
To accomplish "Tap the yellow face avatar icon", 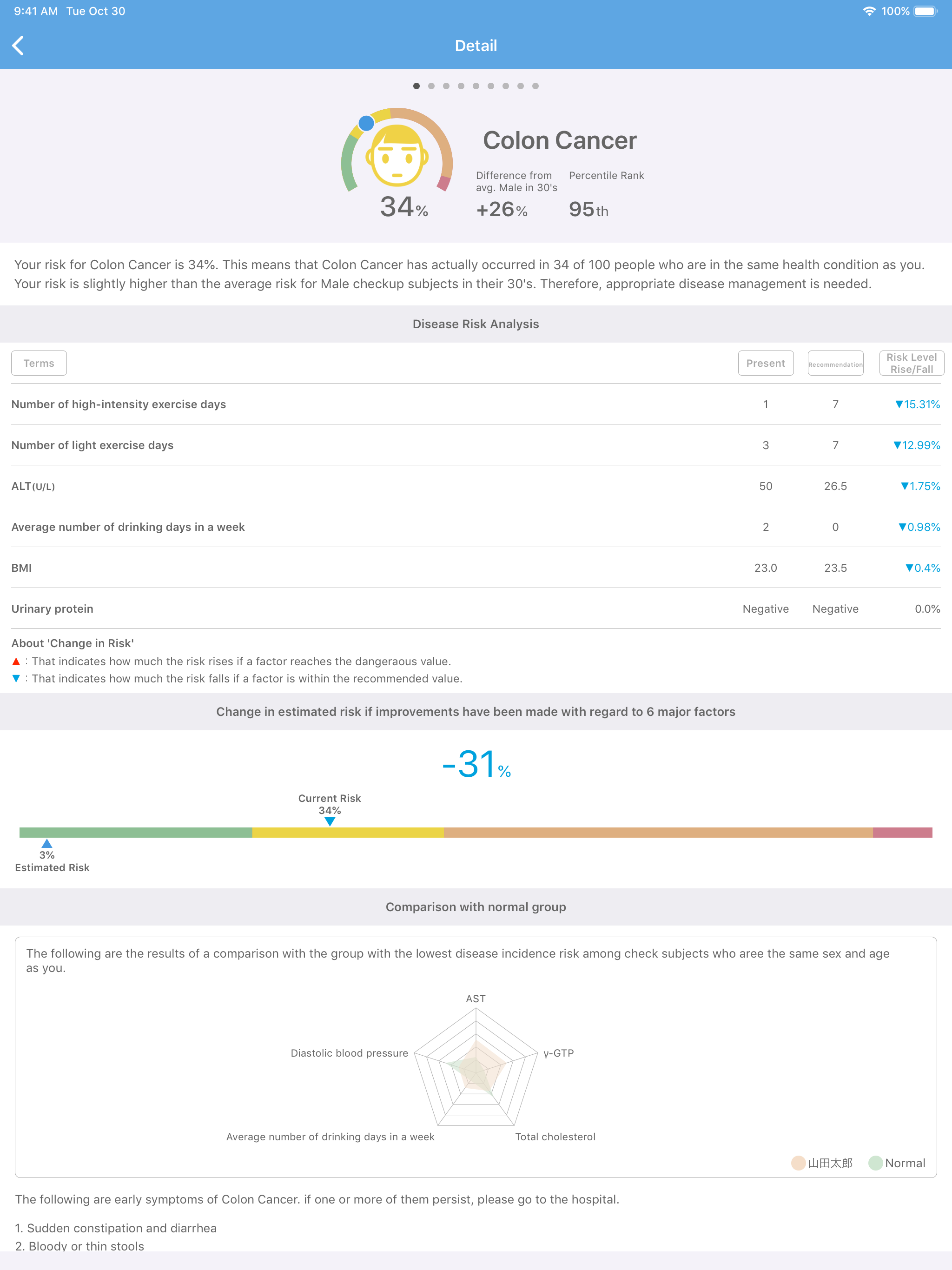I will (397, 156).
